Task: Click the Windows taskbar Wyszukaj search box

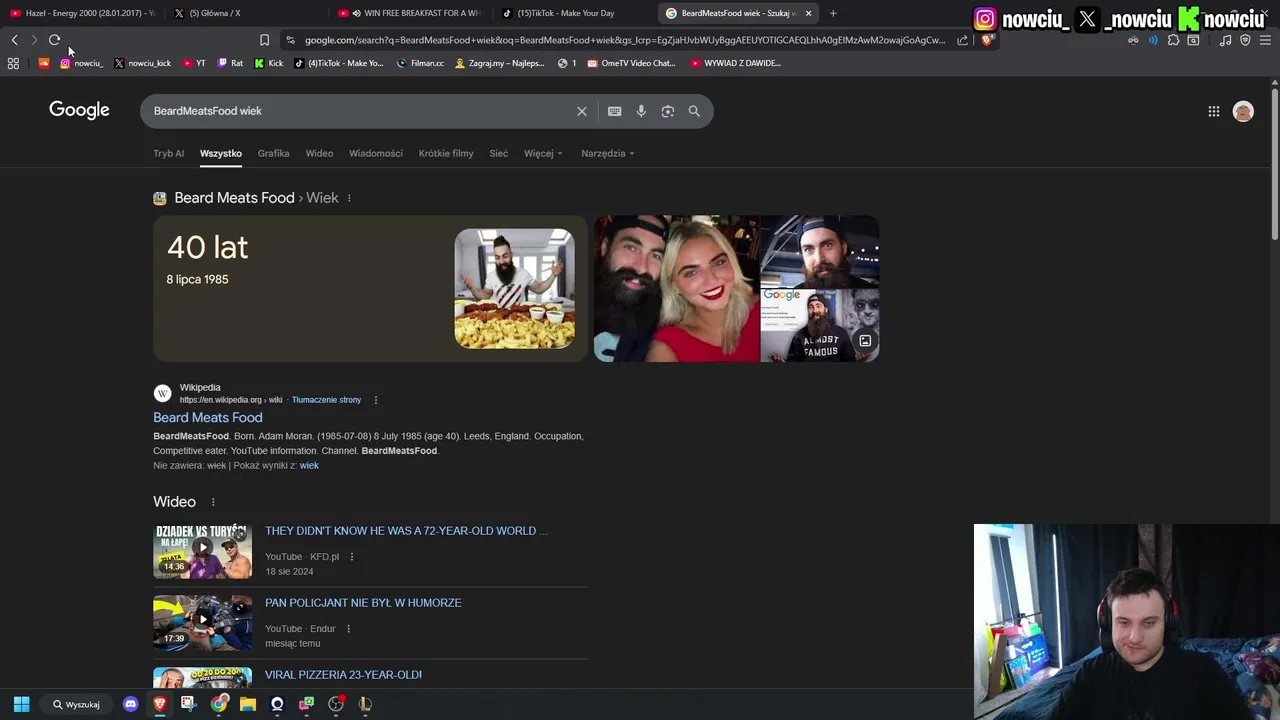Action: pos(76,704)
